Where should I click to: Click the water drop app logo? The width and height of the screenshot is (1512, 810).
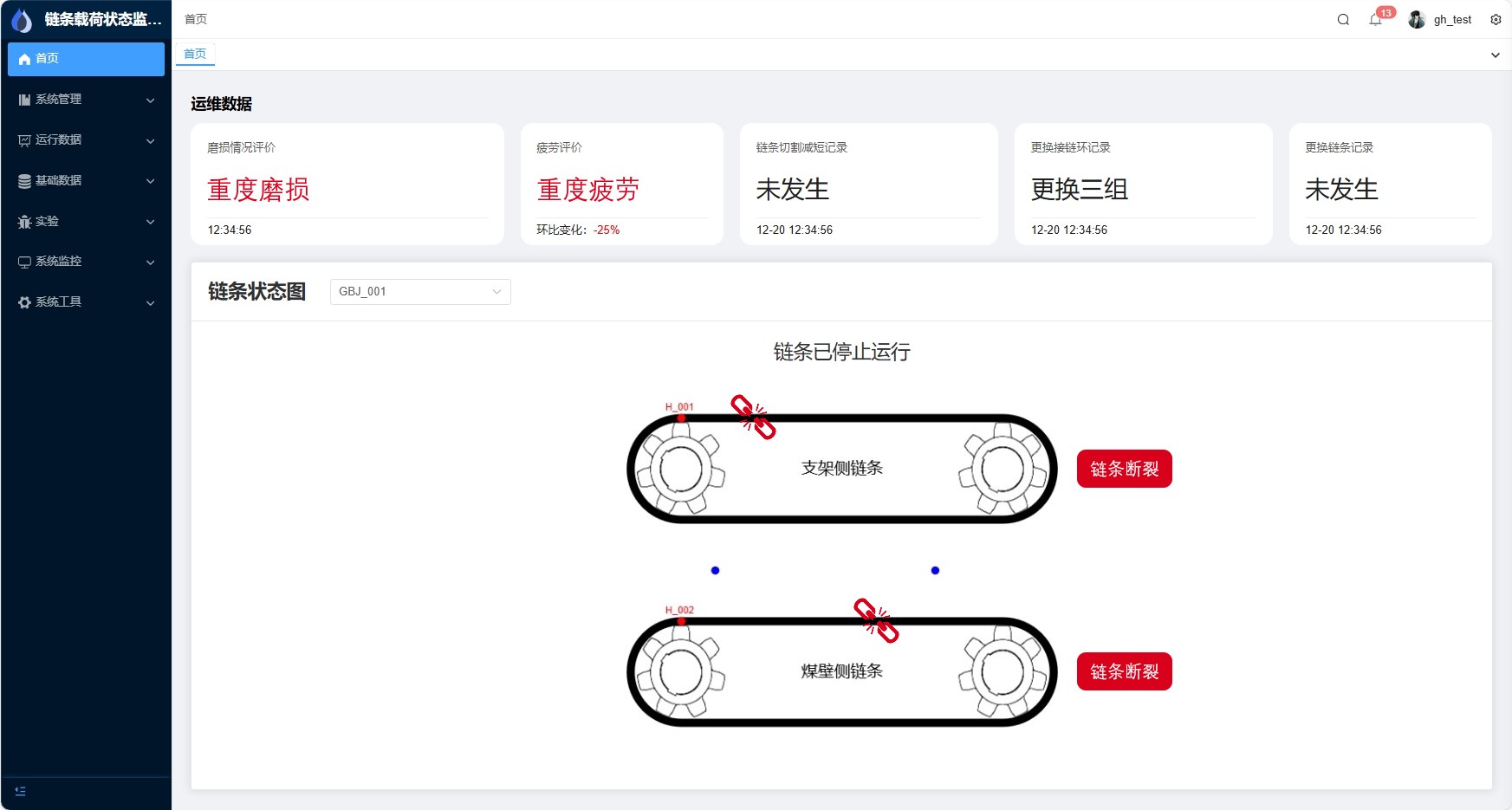[22, 20]
